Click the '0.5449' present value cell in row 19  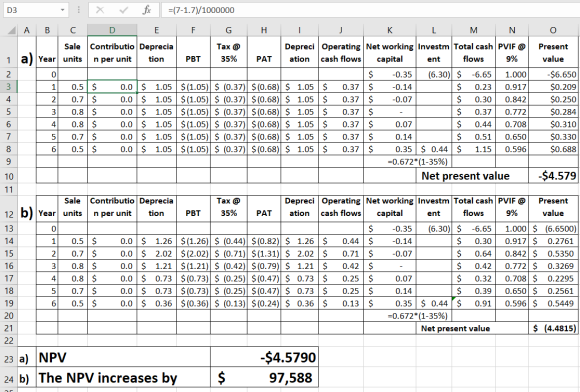(553, 303)
